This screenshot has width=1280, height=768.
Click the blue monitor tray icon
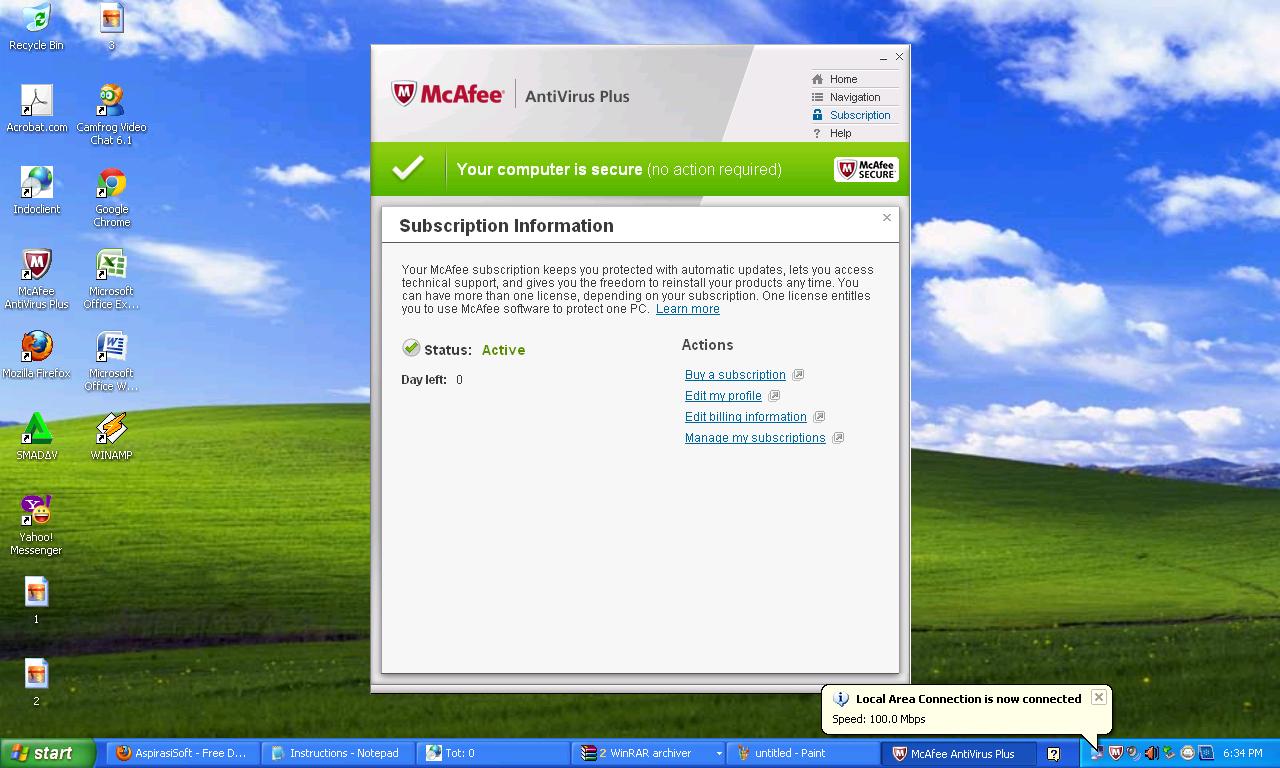(1205, 753)
